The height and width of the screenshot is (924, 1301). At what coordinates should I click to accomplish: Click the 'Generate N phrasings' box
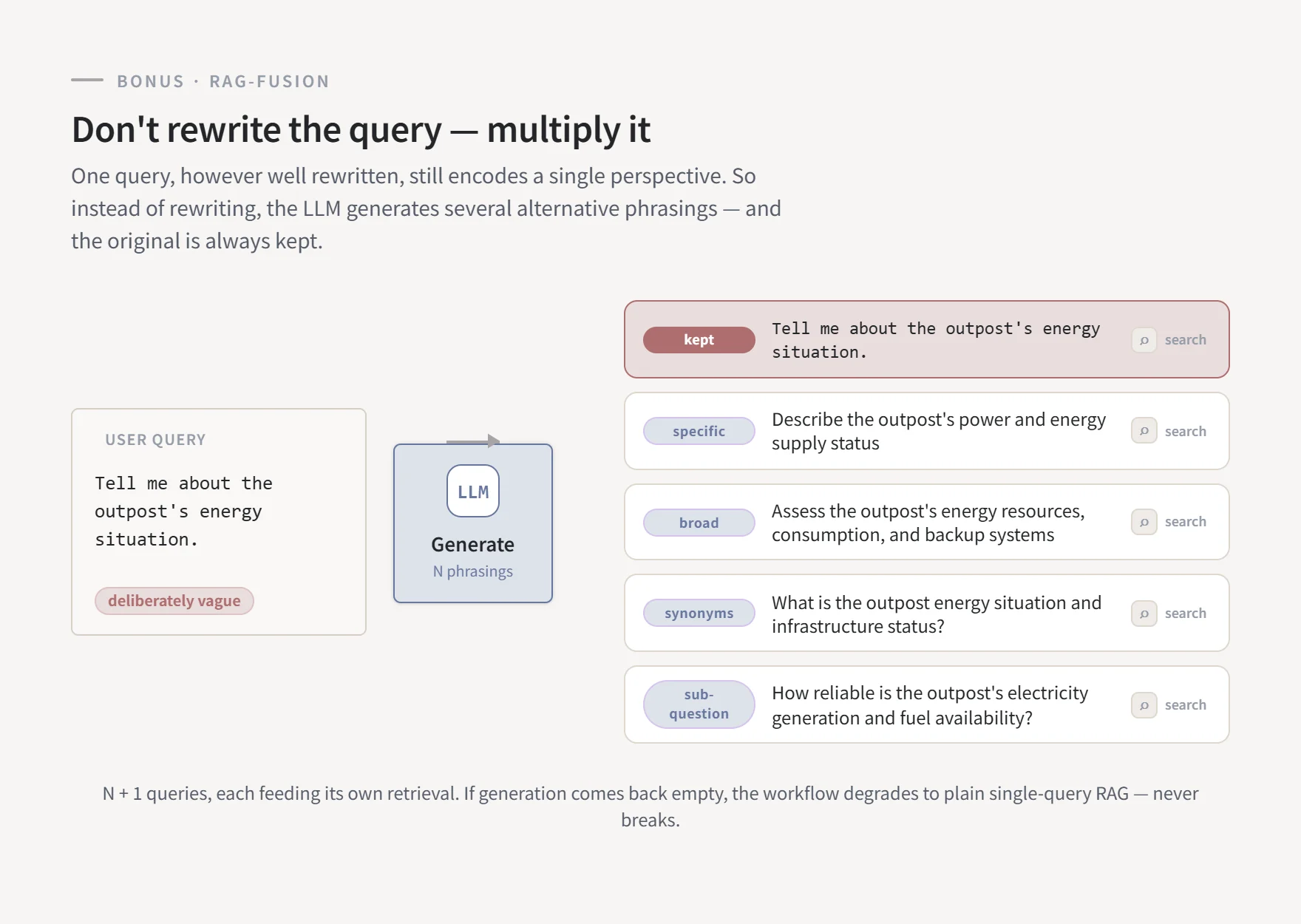point(473,523)
